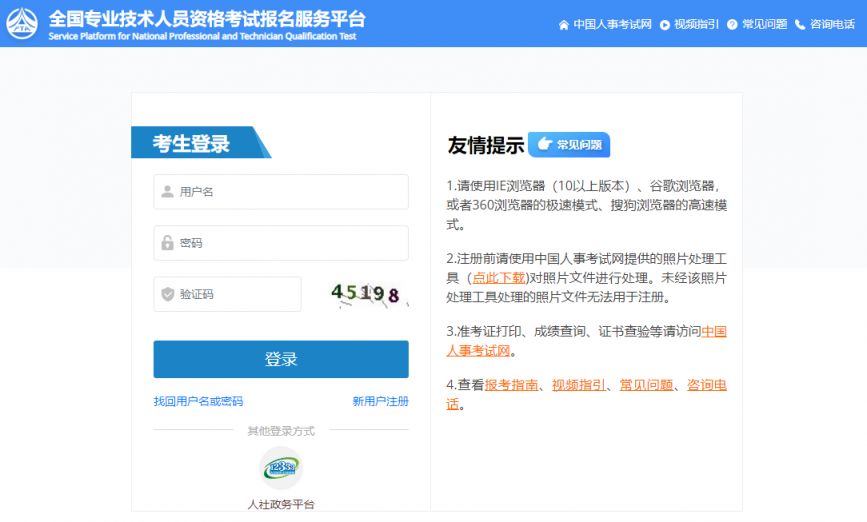The height and width of the screenshot is (522, 867).
Task: Click the 12333 人社政务平台 login icon
Action: pyautogui.click(x=281, y=468)
